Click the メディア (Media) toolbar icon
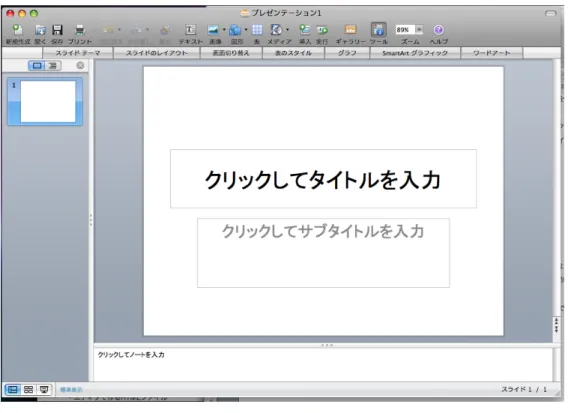This screenshot has height=413, width=568. 277,30
